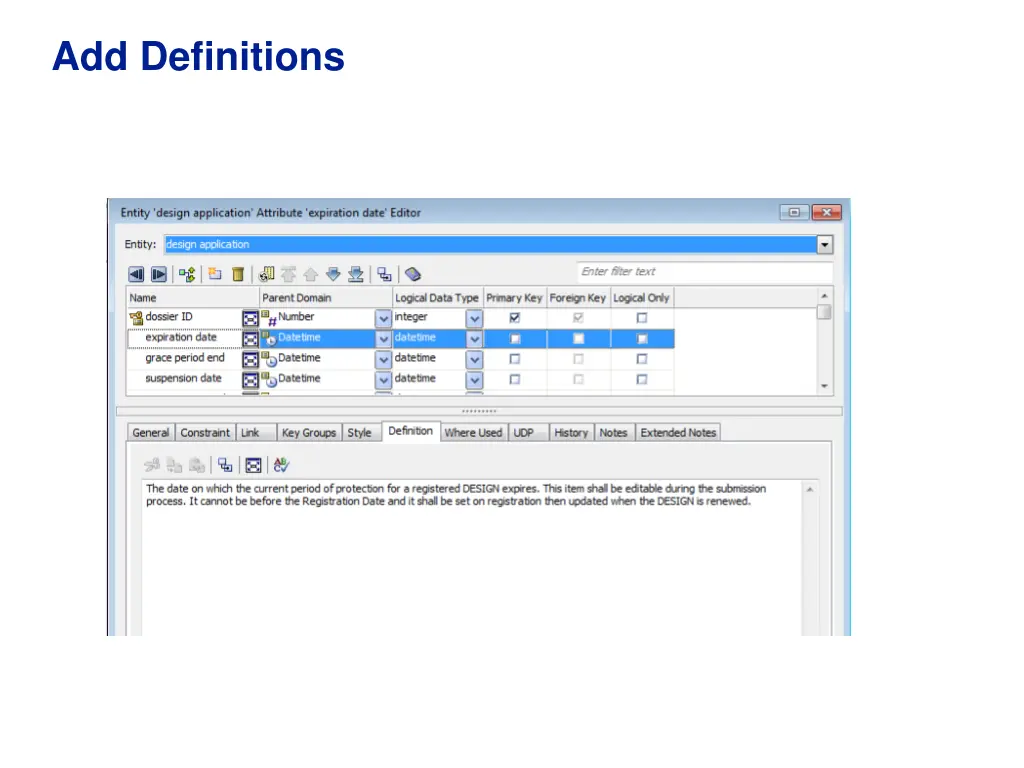
Task: Click the book help icon in toolbar
Action: 413,274
